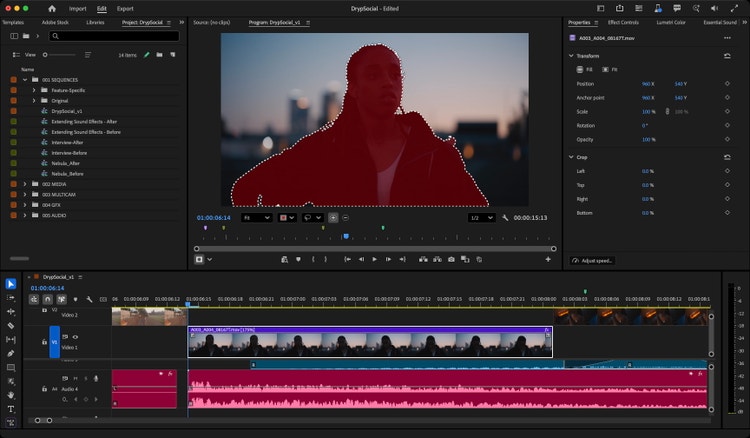Image resolution: width=750 pixels, height=438 pixels.
Task: Mark In point bracket
Action: [x=313, y=259]
